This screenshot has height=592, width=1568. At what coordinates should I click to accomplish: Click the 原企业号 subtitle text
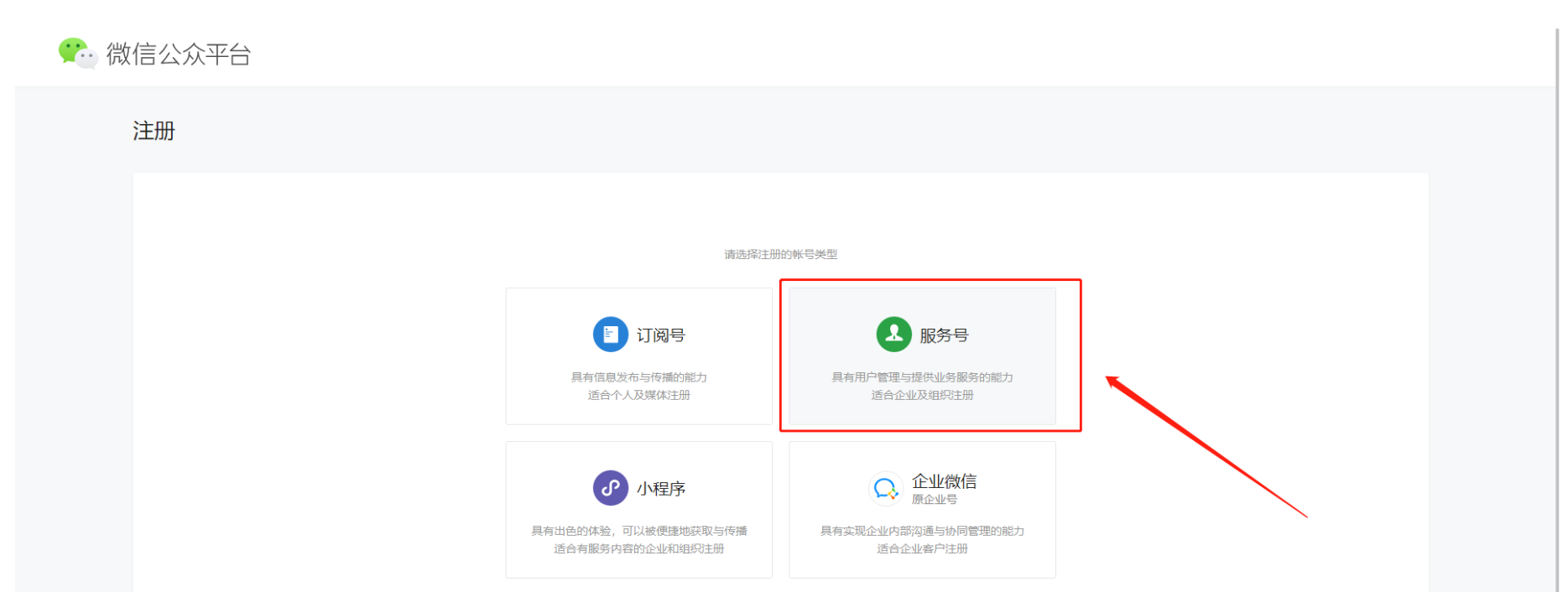click(x=935, y=499)
